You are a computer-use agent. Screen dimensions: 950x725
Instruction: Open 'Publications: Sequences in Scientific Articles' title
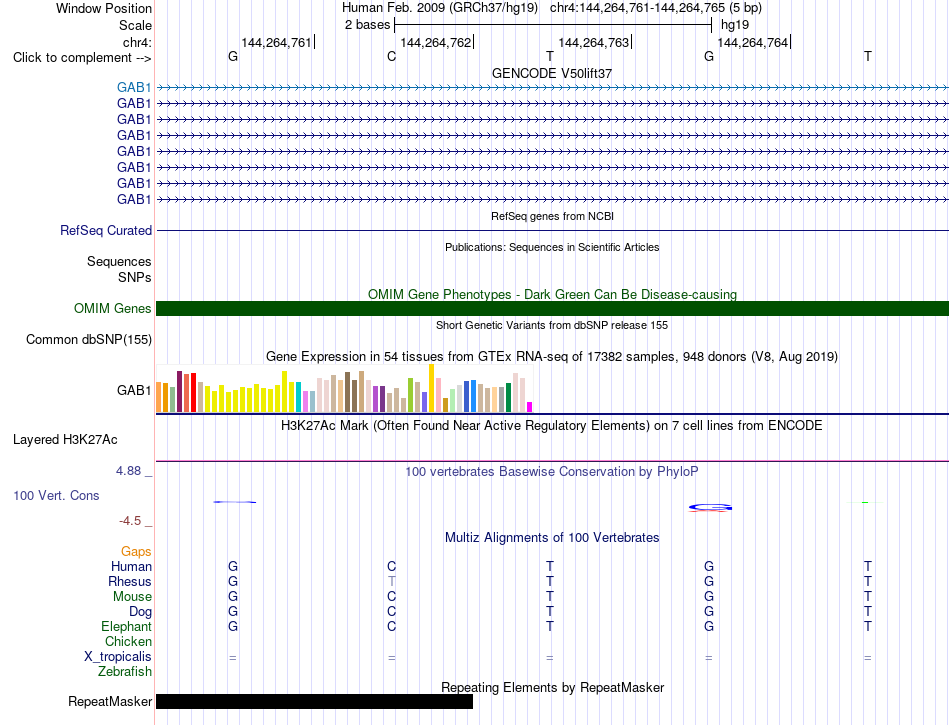(x=552, y=247)
